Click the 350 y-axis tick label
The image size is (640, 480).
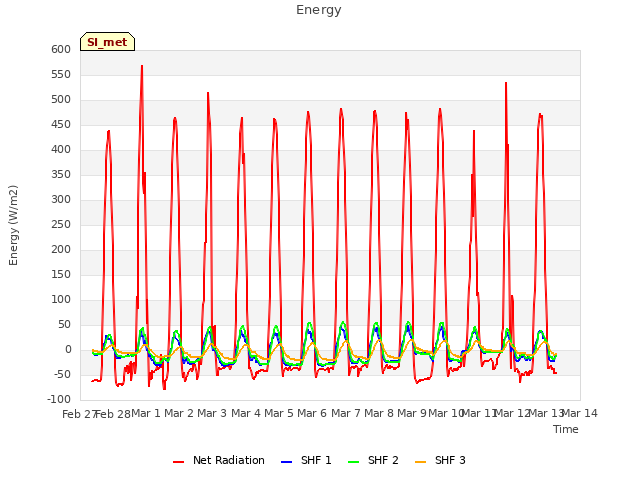point(61,175)
